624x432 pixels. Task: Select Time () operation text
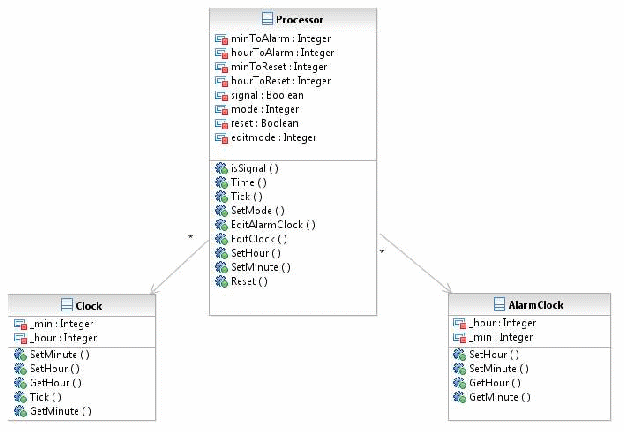249,183
